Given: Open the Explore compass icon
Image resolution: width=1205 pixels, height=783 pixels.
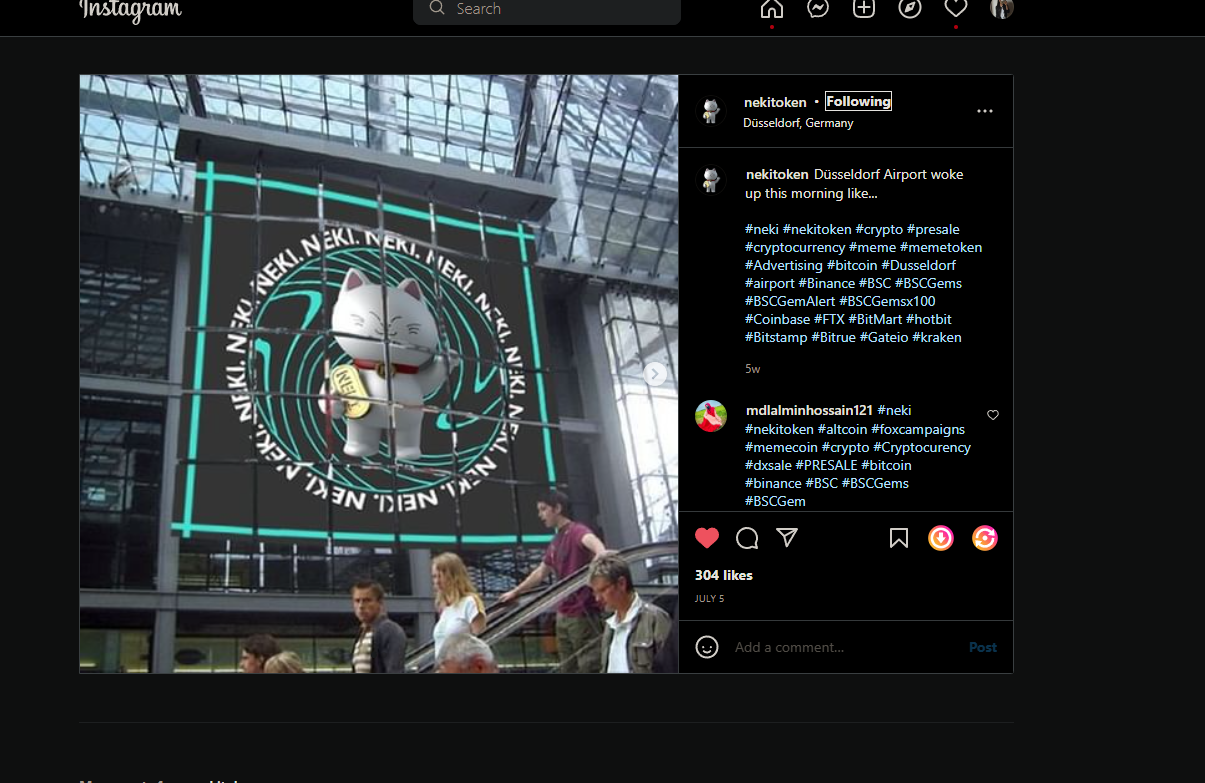Looking at the screenshot, I should (909, 8).
